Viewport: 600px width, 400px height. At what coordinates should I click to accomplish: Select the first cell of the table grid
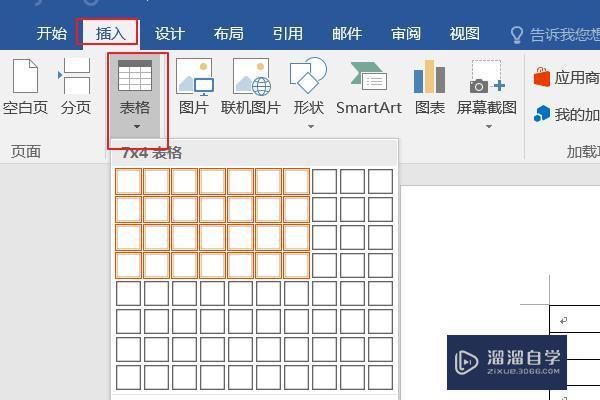pos(128,181)
